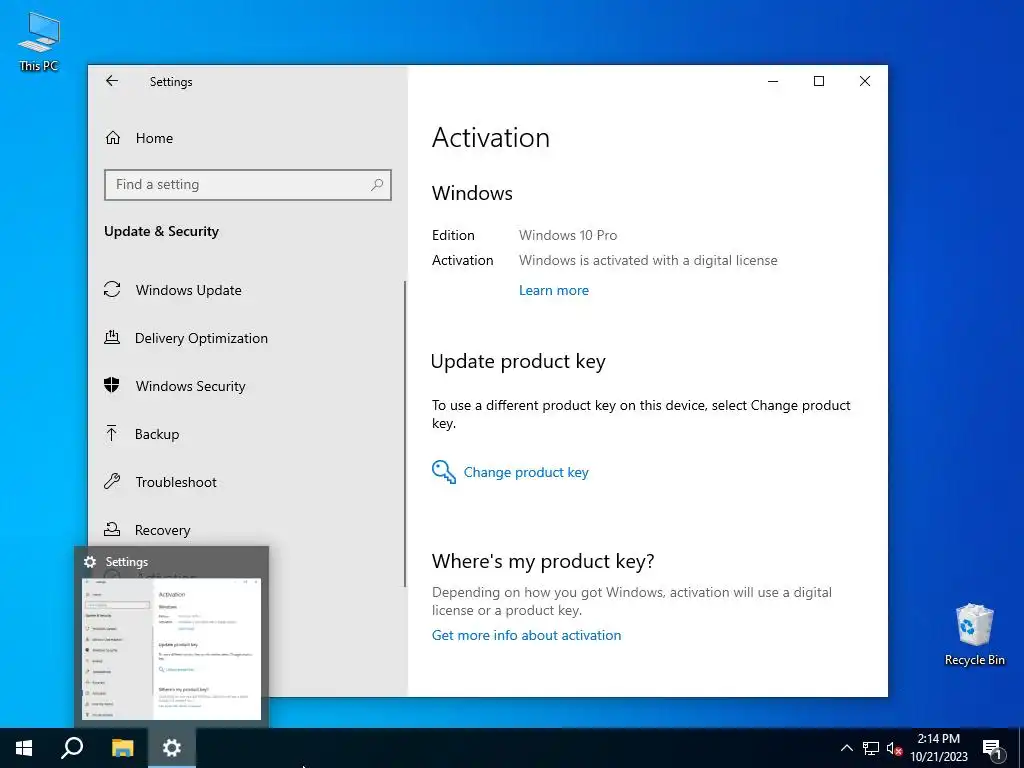Click the gear icon in preview popup title
Image resolution: width=1024 pixels, height=768 pixels.
(x=90, y=562)
